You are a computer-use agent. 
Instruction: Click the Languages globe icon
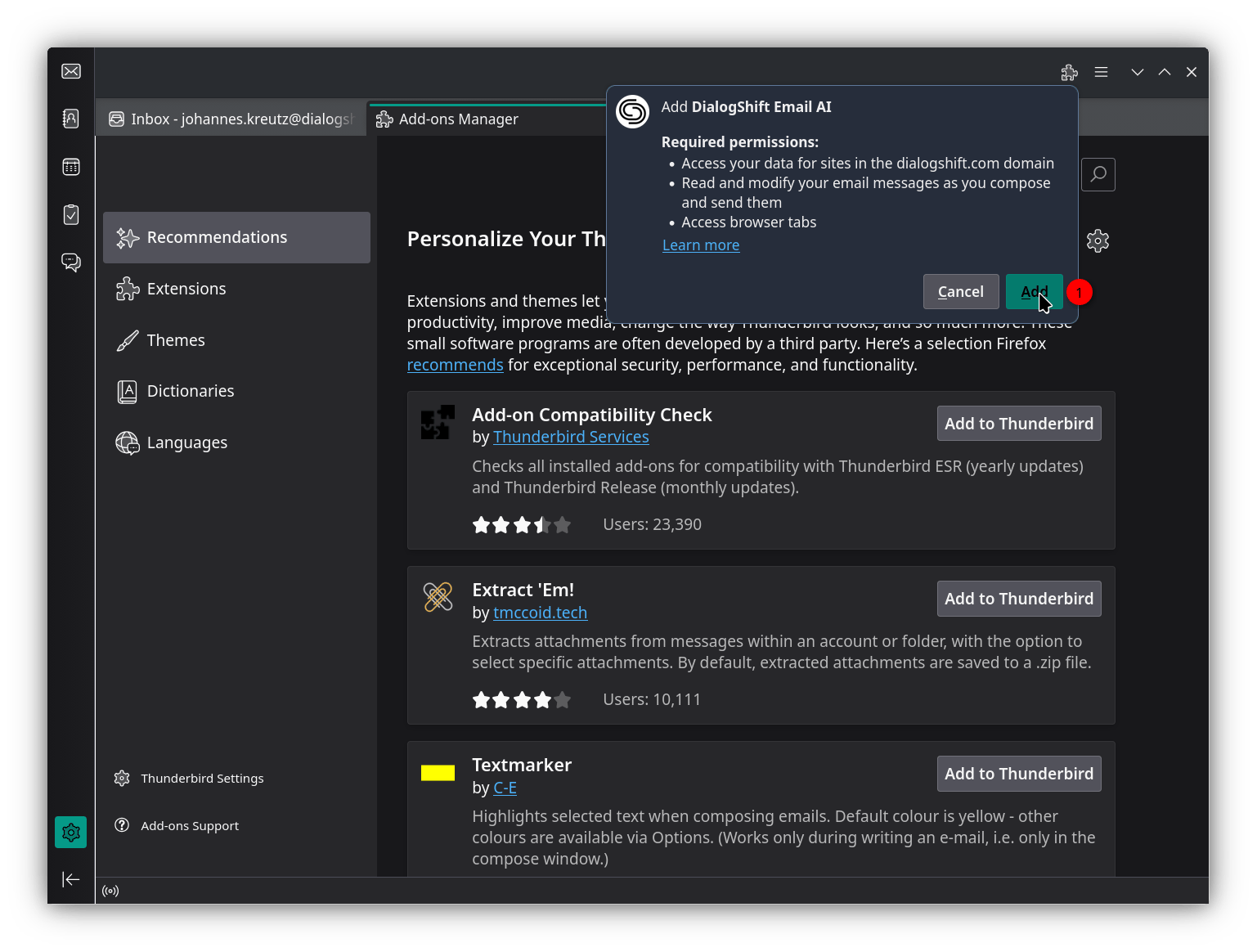[128, 442]
